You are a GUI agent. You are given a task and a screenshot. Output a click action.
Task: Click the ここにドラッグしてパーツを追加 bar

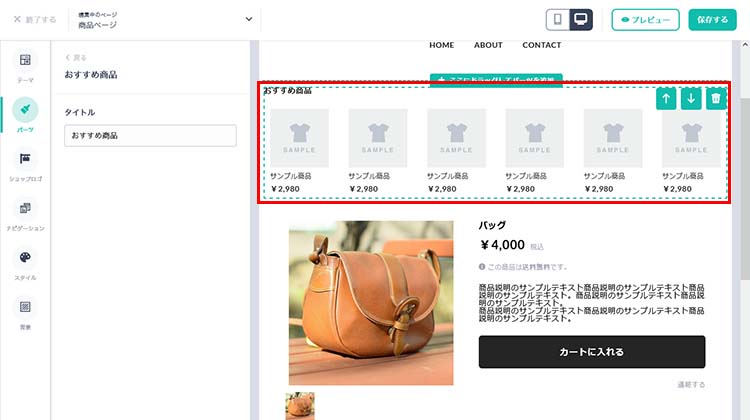[496, 79]
